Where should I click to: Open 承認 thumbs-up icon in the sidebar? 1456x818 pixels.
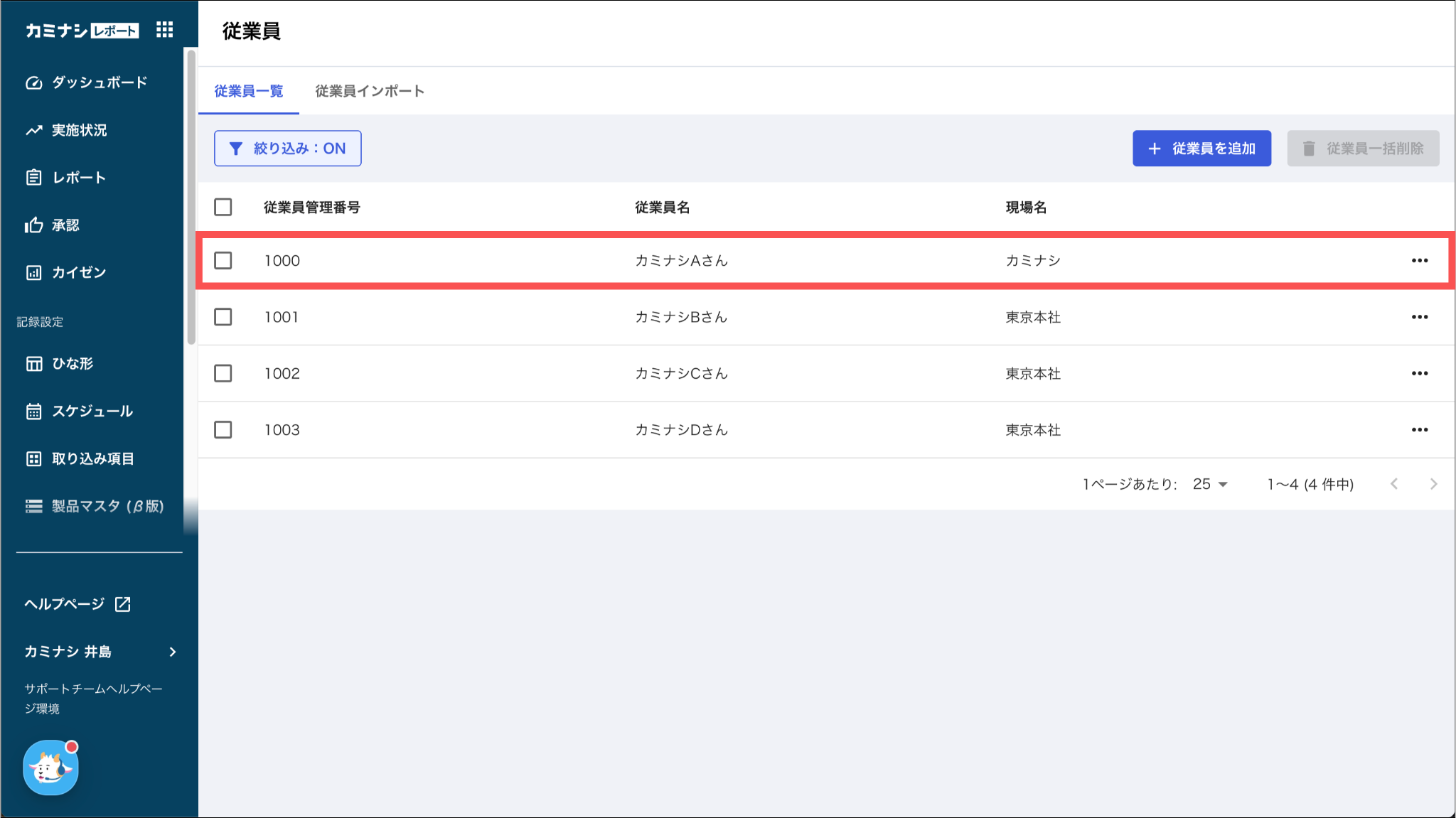33,225
